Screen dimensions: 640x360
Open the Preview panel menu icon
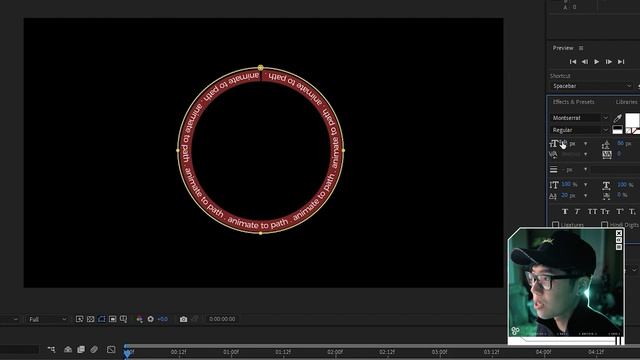[x=581, y=48]
